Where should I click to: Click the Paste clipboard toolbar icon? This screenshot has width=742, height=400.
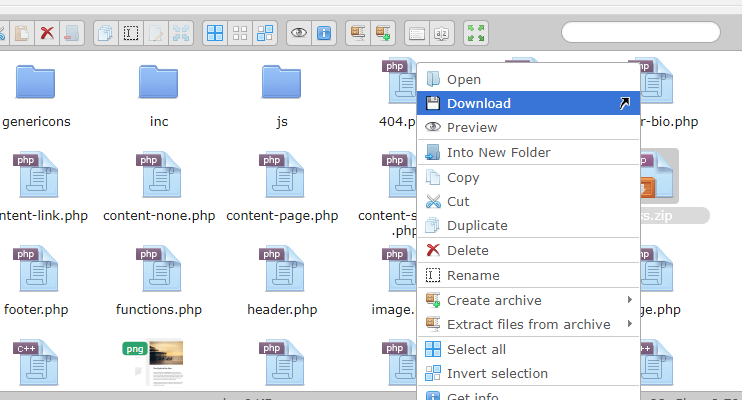(22, 33)
